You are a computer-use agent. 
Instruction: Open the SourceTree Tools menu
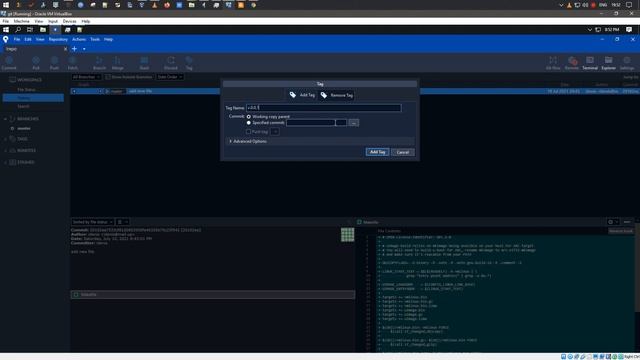(95, 40)
